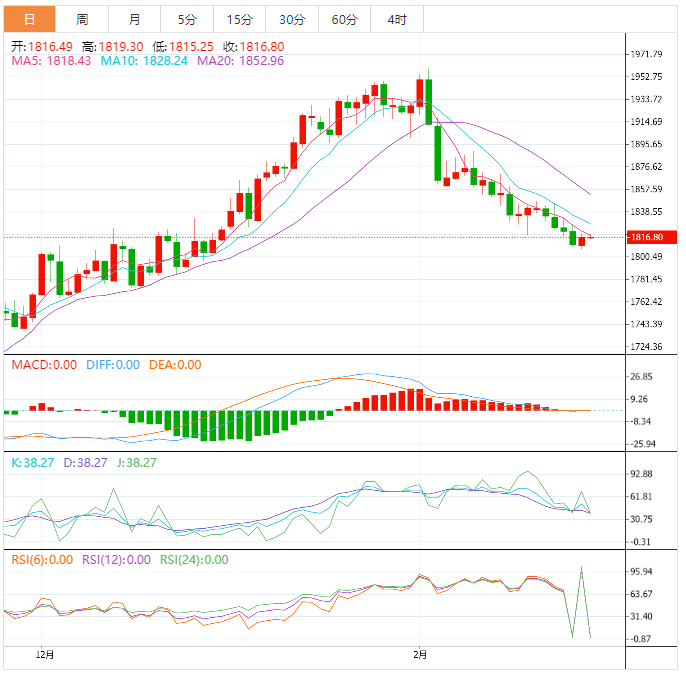Screen dimensions: 686x677
Task: Click the 1895.65 price axis label
Action: 646,144
